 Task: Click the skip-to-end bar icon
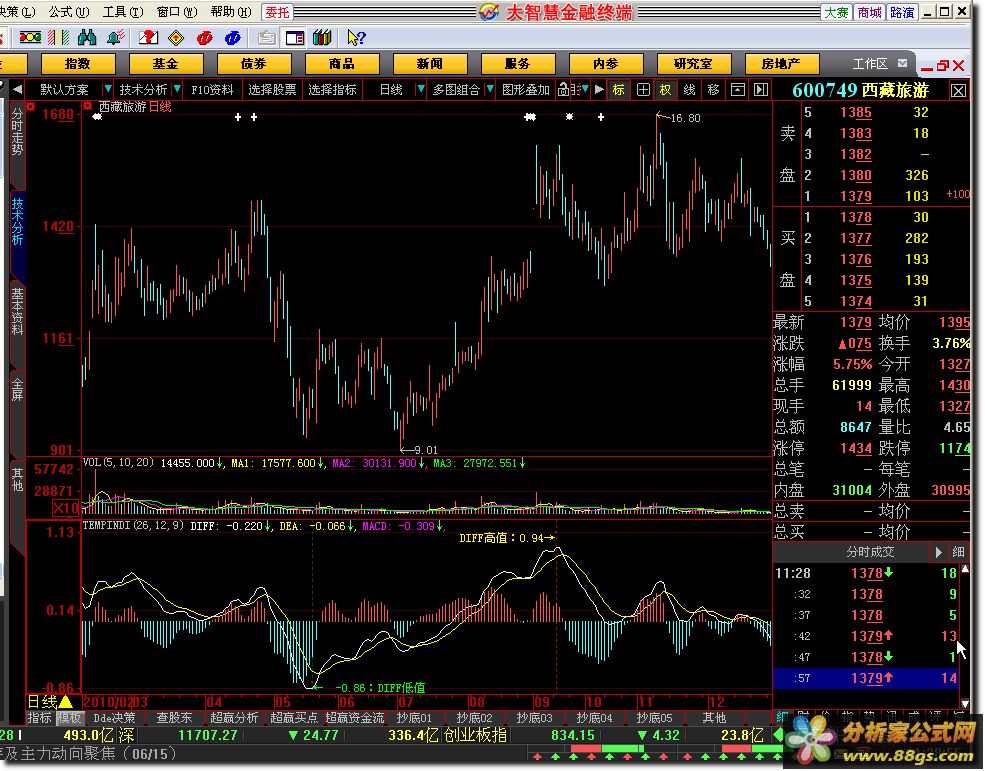pyautogui.click(x=761, y=90)
